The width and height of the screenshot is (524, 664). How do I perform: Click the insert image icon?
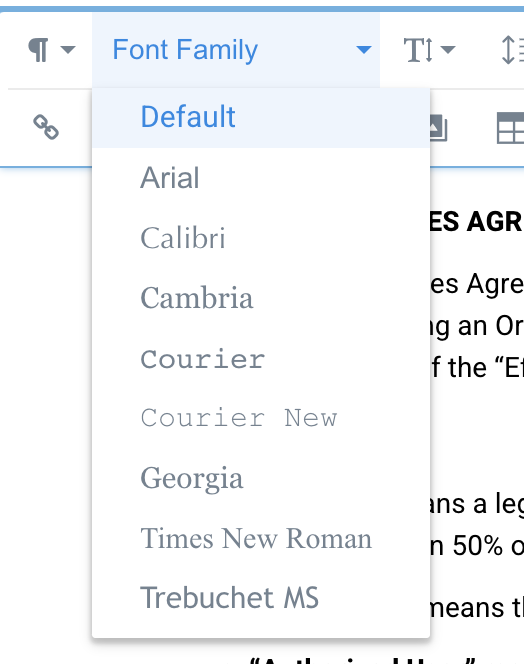click(x=439, y=127)
